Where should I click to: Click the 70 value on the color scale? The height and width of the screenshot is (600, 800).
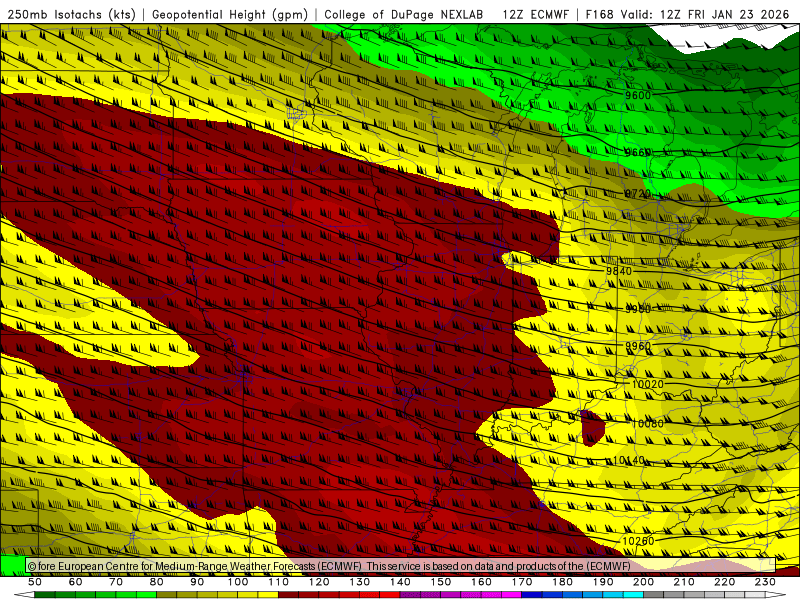116,582
